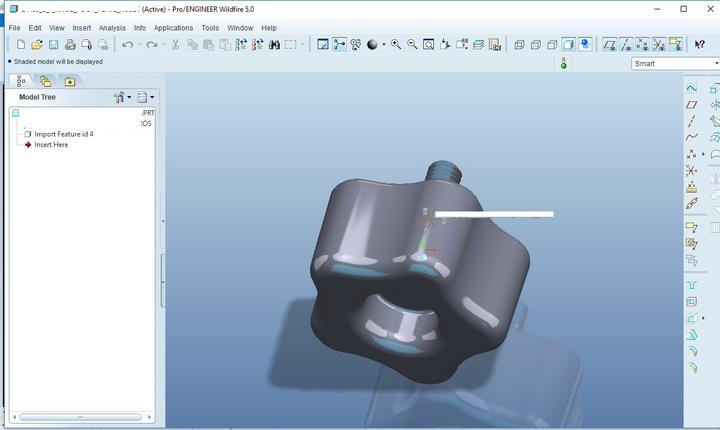Click the Zoom In magnifier icon

coord(396,45)
